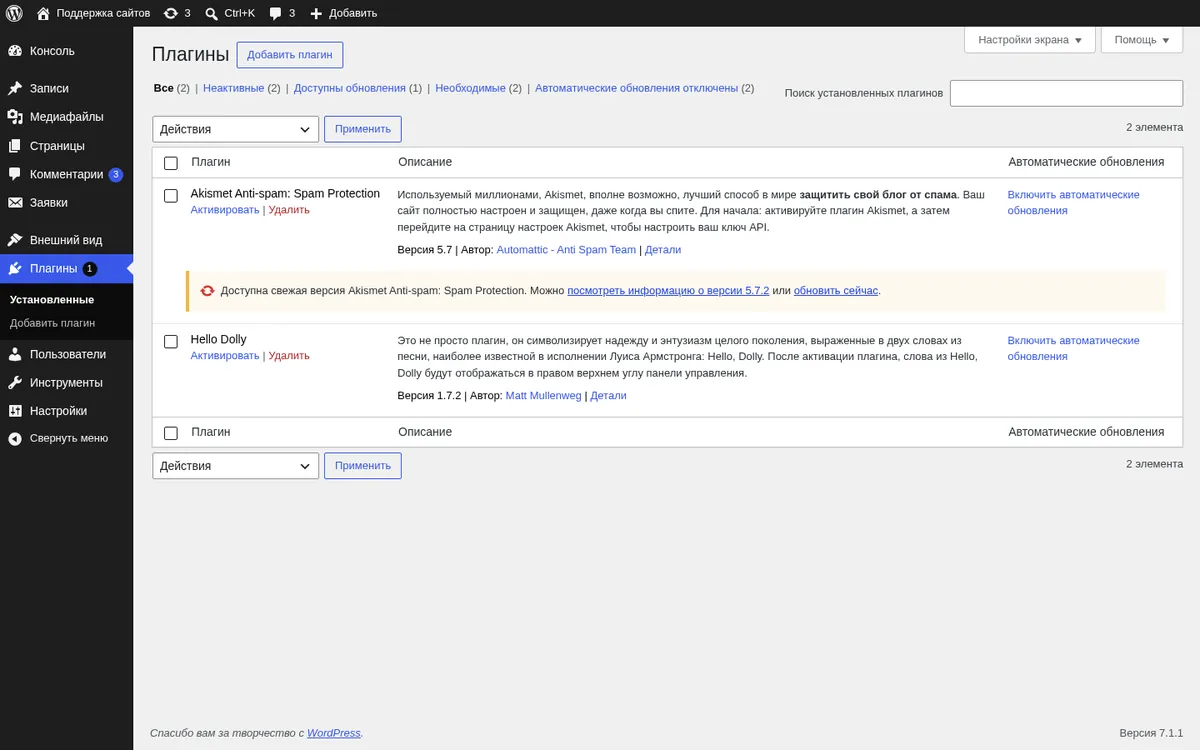Screen dimensions: 1200x750
Task: Open the Записи menu item
Action: pos(66,88)
